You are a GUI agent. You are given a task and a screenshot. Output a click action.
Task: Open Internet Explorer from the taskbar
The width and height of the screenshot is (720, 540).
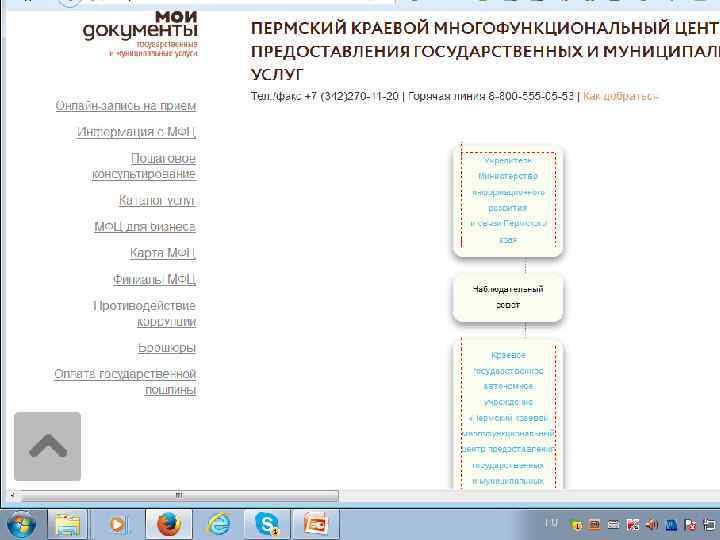coord(218,524)
